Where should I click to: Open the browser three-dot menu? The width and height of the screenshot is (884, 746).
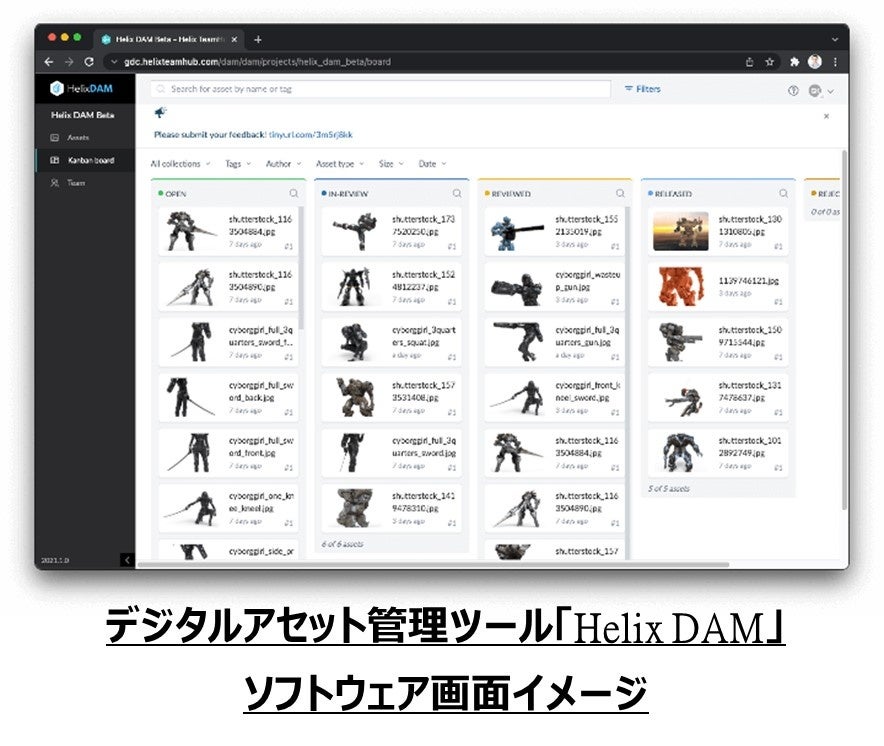[x=836, y=62]
